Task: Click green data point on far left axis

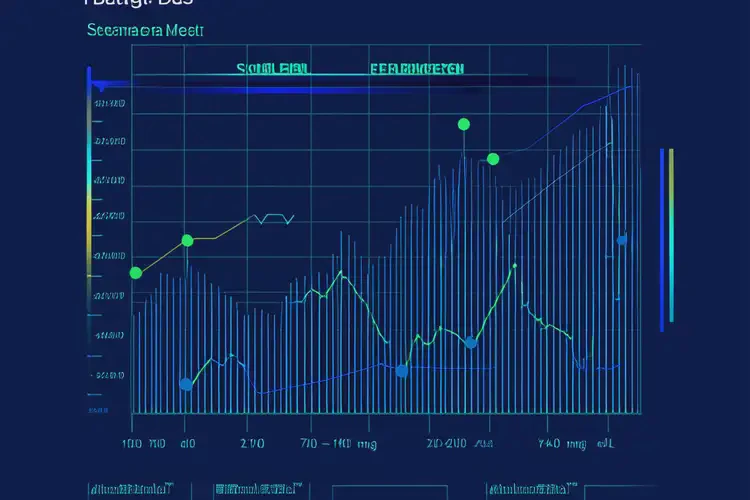Action: pyautogui.click(x=136, y=272)
